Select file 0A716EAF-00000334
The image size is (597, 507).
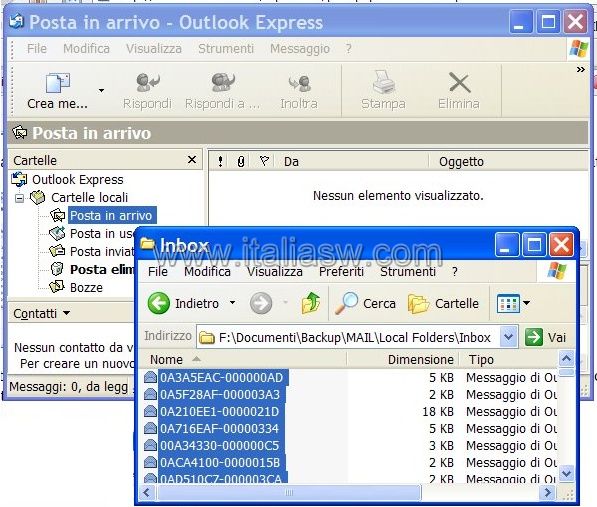pyautogui.click(x=221, y=429)
